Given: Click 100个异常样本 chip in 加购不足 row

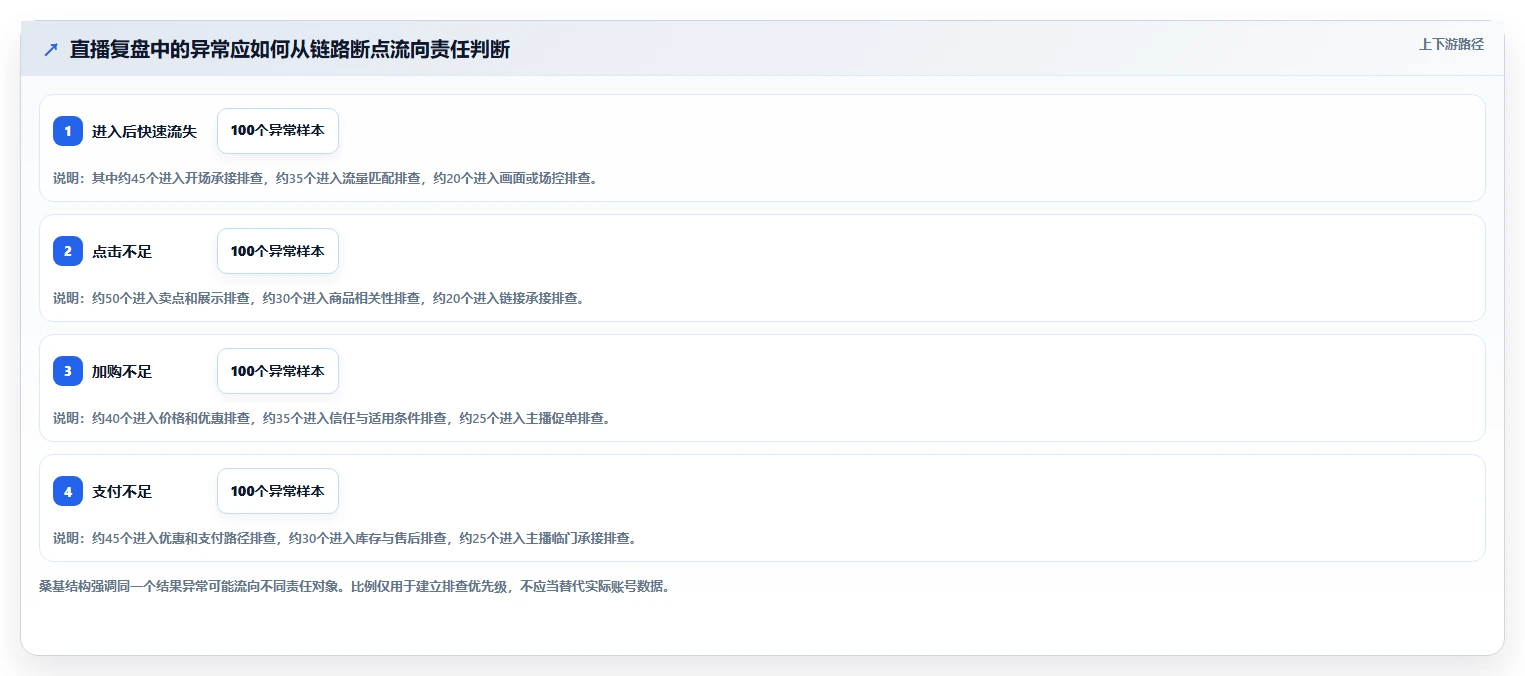Looking at the screenshot, I should click(278, 371).
